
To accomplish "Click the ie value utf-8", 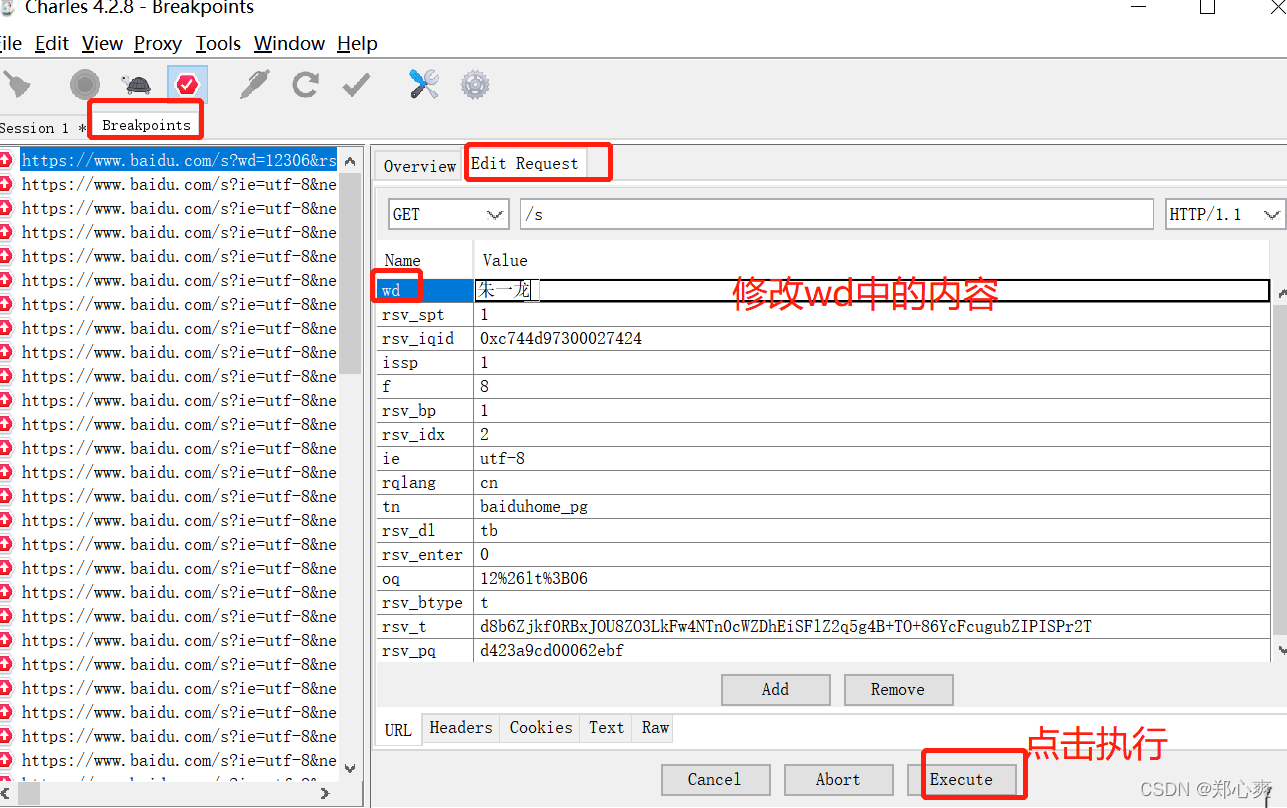I will [x=502, y=458].
